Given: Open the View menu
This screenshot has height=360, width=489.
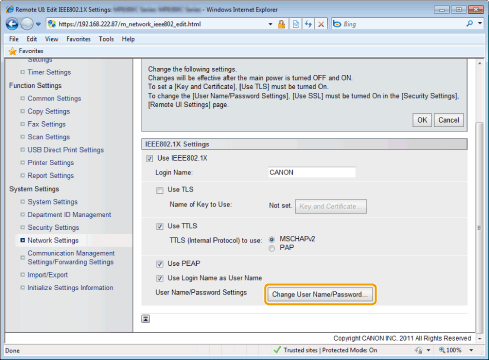Looking at the screenshot, I should click(x=51, y=39).
